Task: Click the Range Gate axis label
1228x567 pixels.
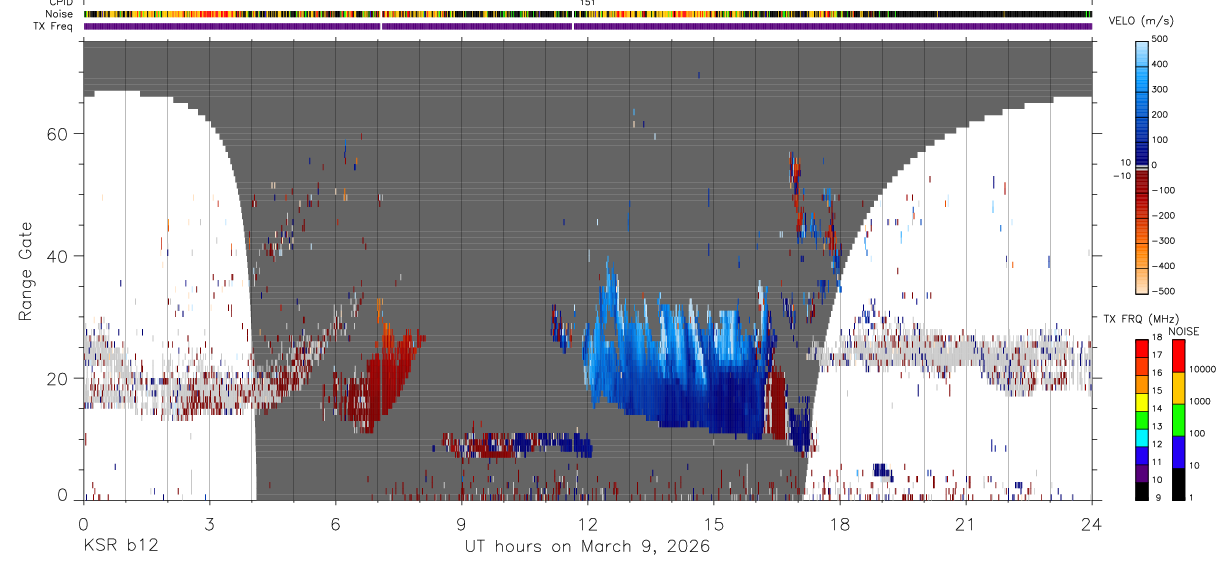Action: (26, 271)
